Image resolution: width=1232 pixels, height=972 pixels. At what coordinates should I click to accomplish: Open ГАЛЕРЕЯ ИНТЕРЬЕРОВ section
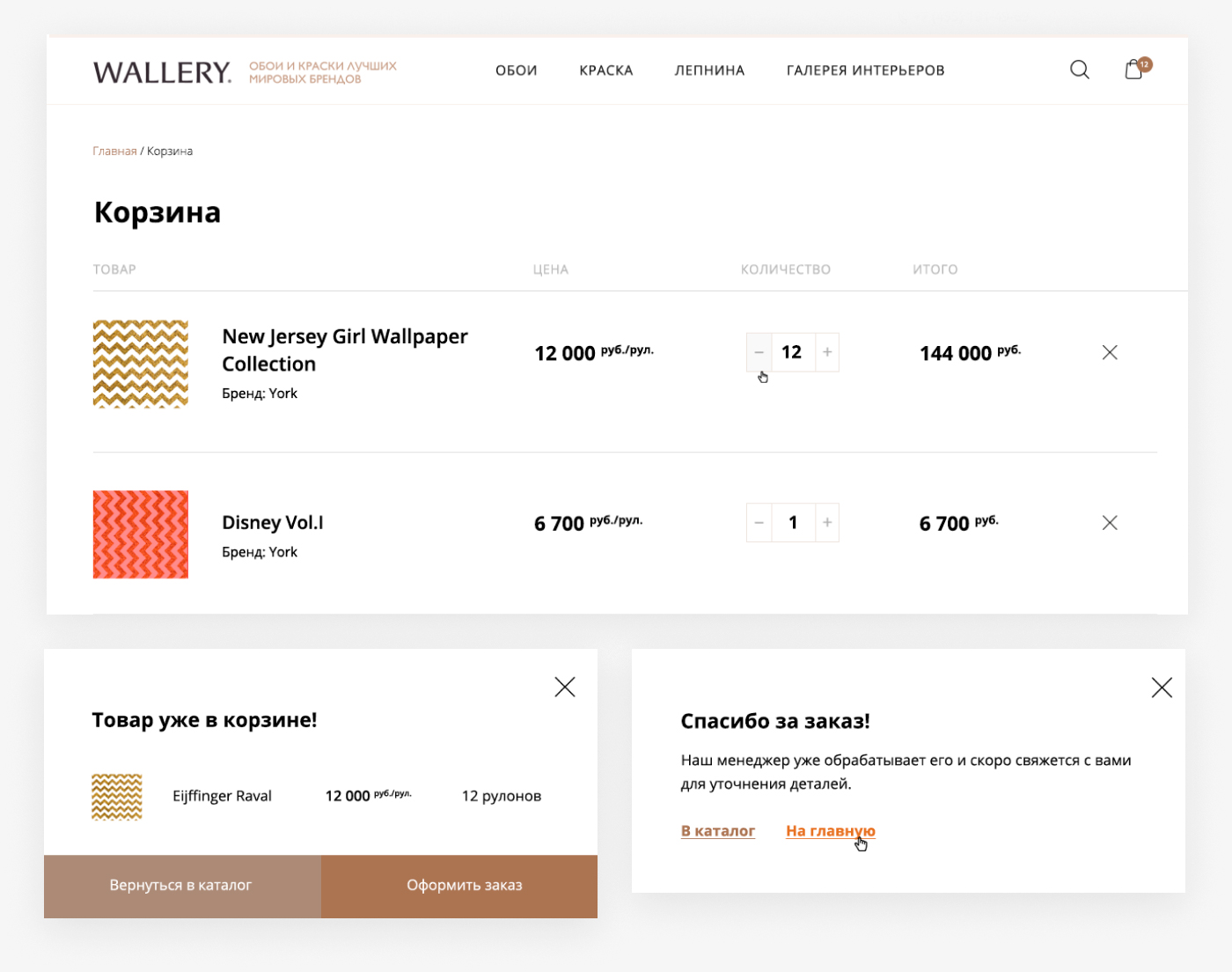pos(866,70)
